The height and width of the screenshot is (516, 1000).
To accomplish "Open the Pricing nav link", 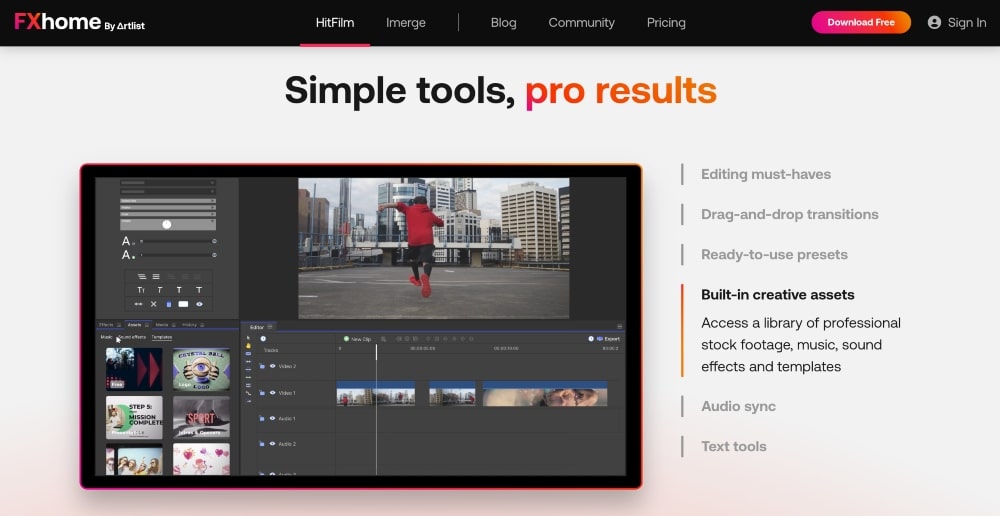I will [666, 23].
